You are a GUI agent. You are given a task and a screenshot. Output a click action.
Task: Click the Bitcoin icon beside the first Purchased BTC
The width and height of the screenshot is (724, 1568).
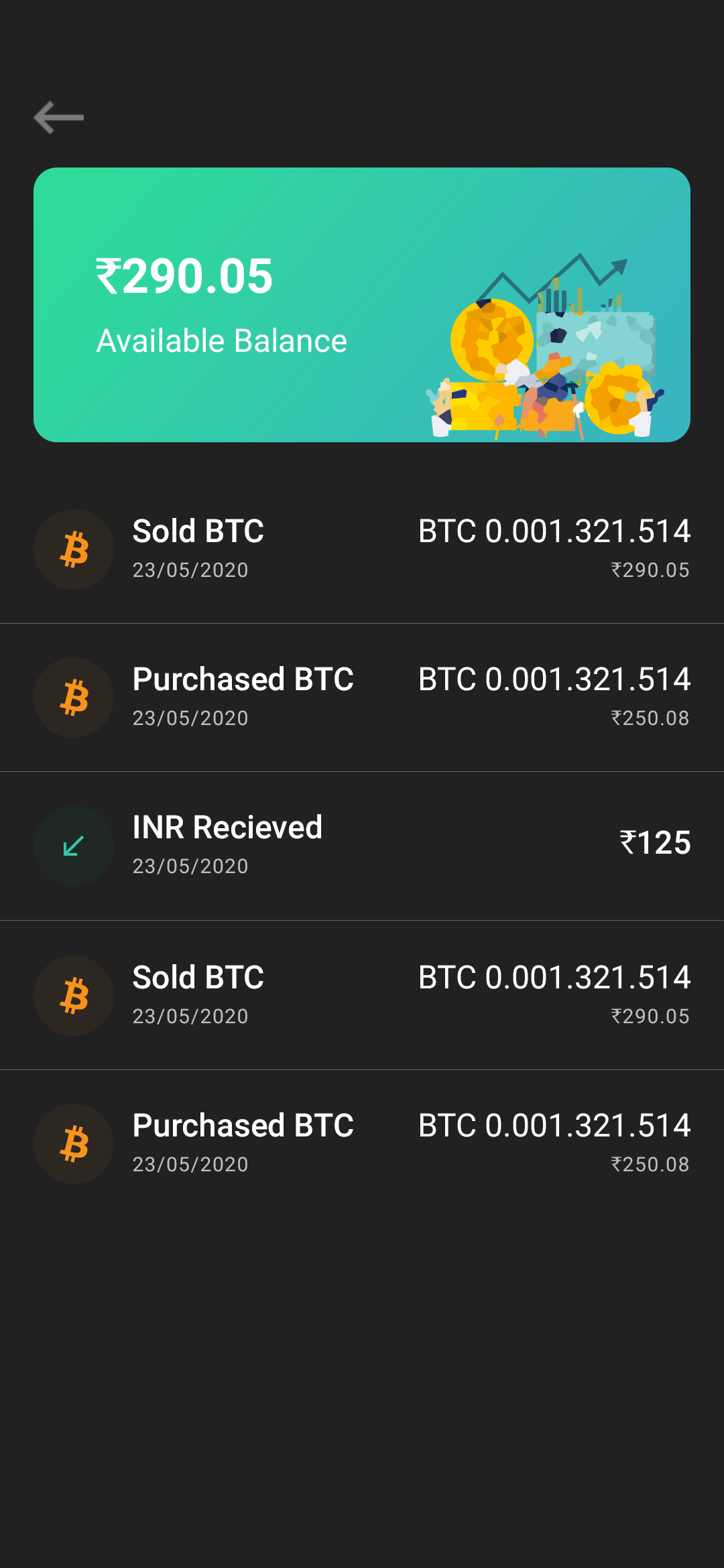click(x=74, y=698)
